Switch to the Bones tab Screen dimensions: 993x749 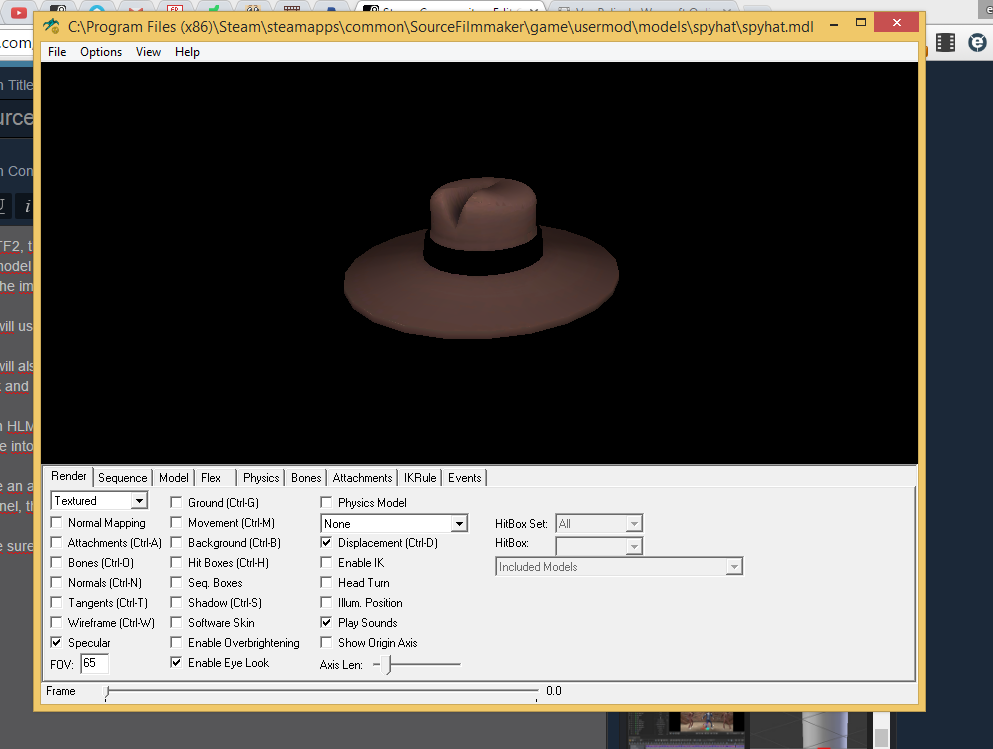pos(306,478)
